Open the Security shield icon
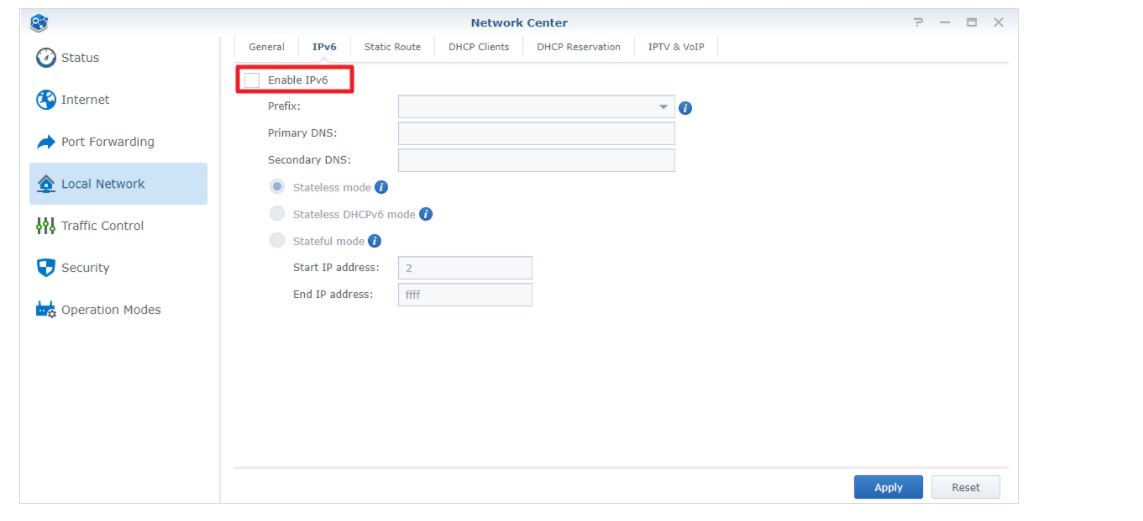Image resolution: width=1143 pixels, height=521 pixels. pos(46,268)
